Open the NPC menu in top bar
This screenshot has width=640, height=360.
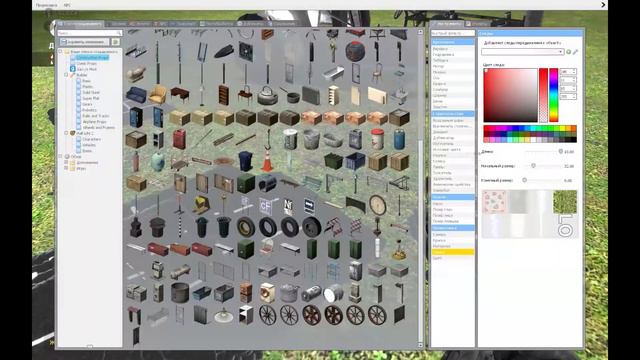click(67, 5)
